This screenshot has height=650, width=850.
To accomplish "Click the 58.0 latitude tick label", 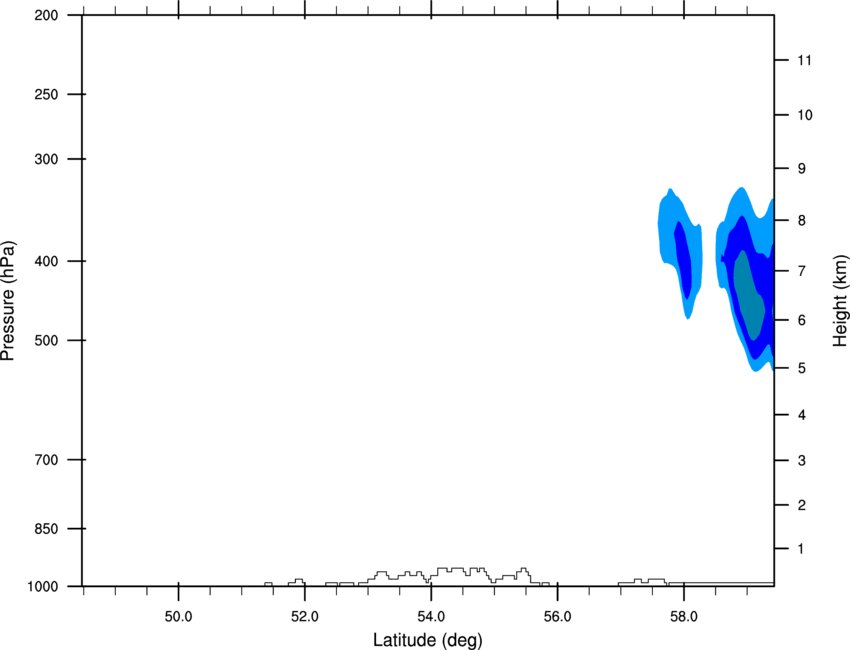I will (x=684, y=617).
